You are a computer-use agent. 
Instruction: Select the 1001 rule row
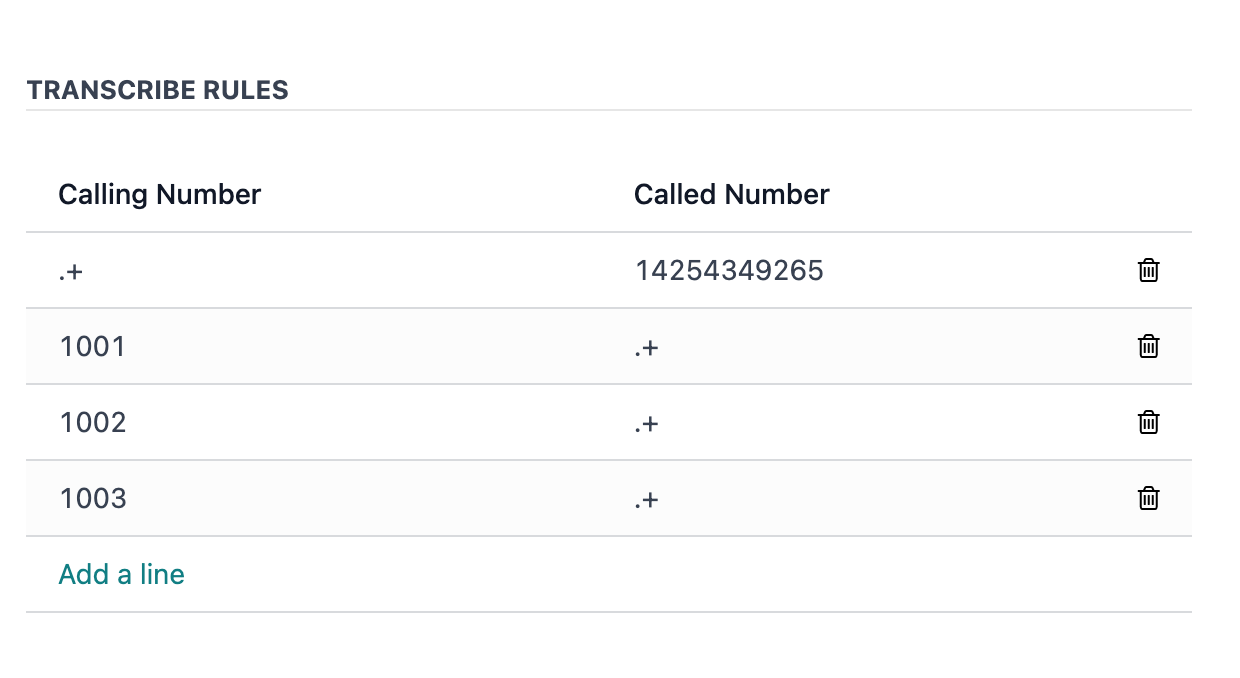tap(609, 346)
